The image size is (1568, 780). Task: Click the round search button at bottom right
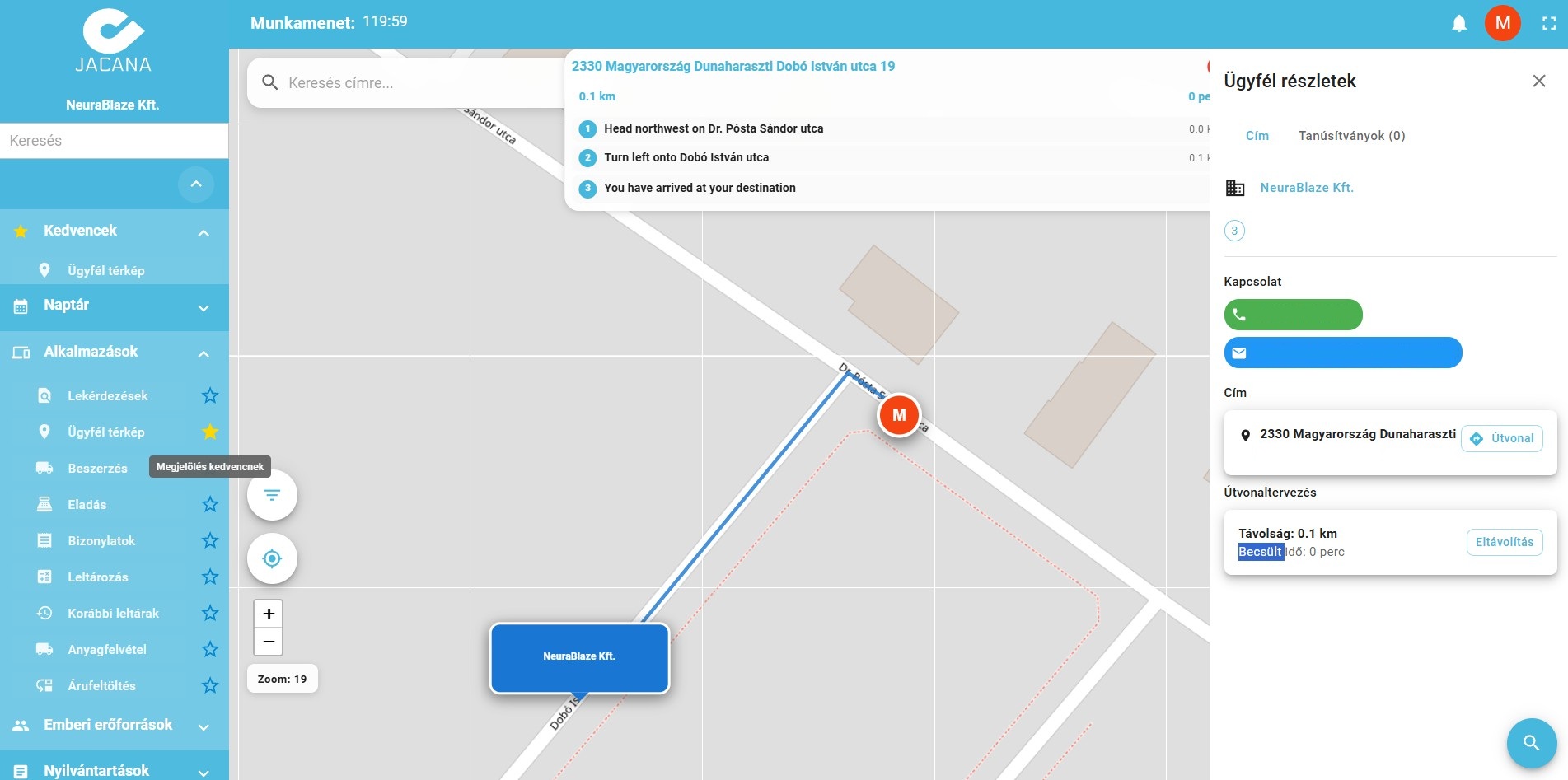1531,743
